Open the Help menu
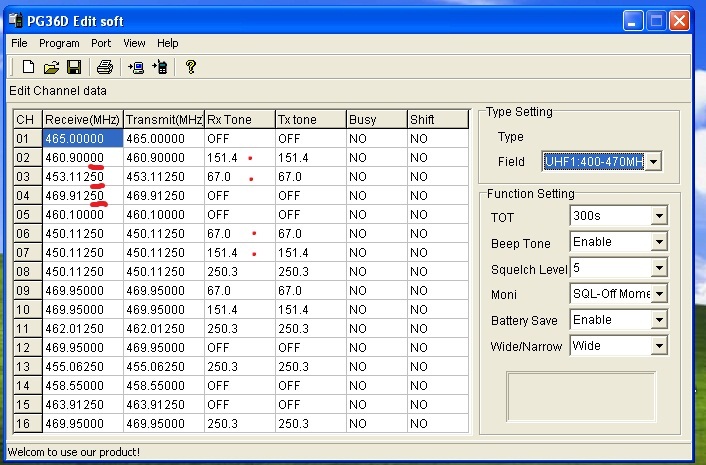The height and width of the screenshot is (465, 706). [x=167, y=43]
